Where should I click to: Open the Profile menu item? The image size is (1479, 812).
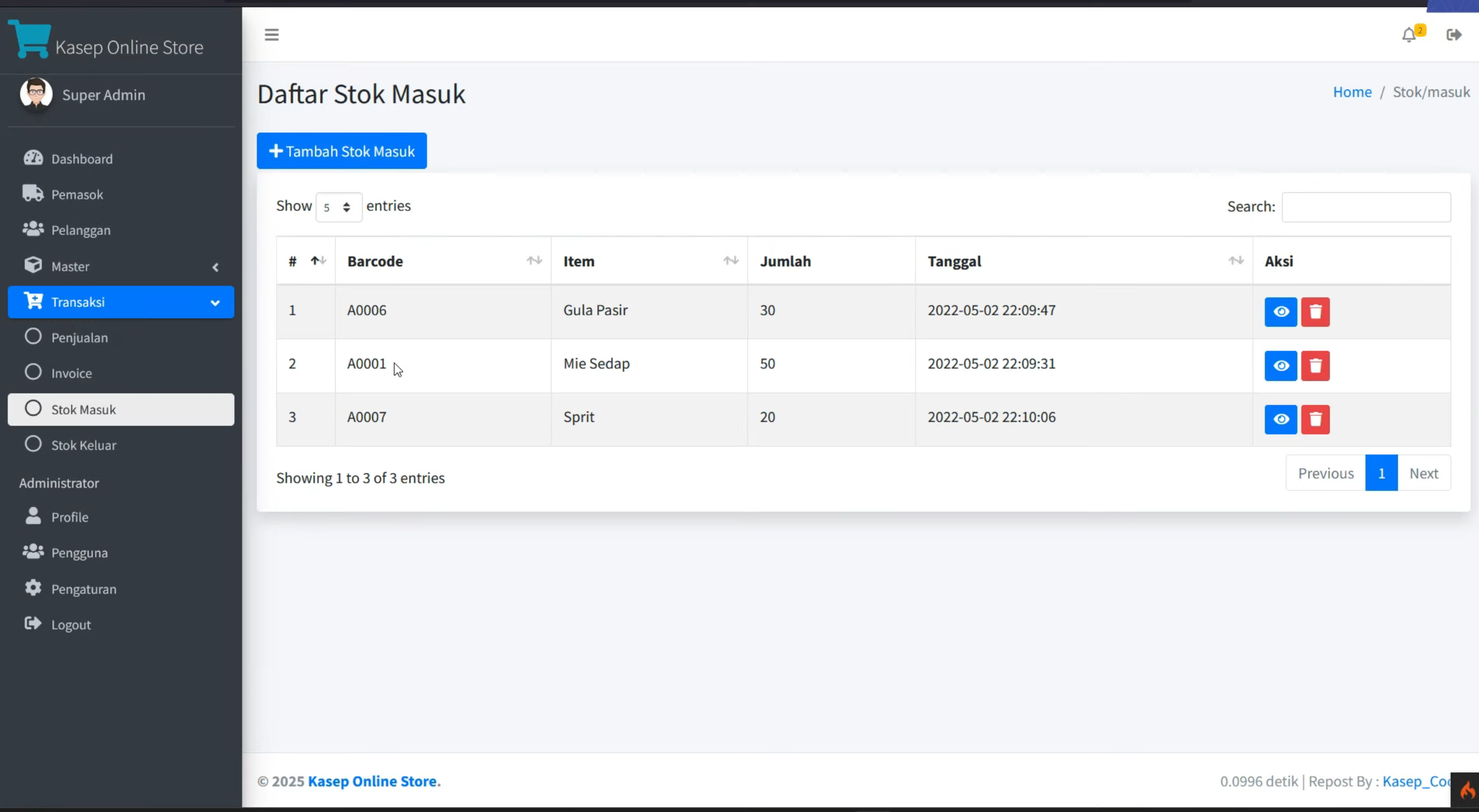point(121,517)
